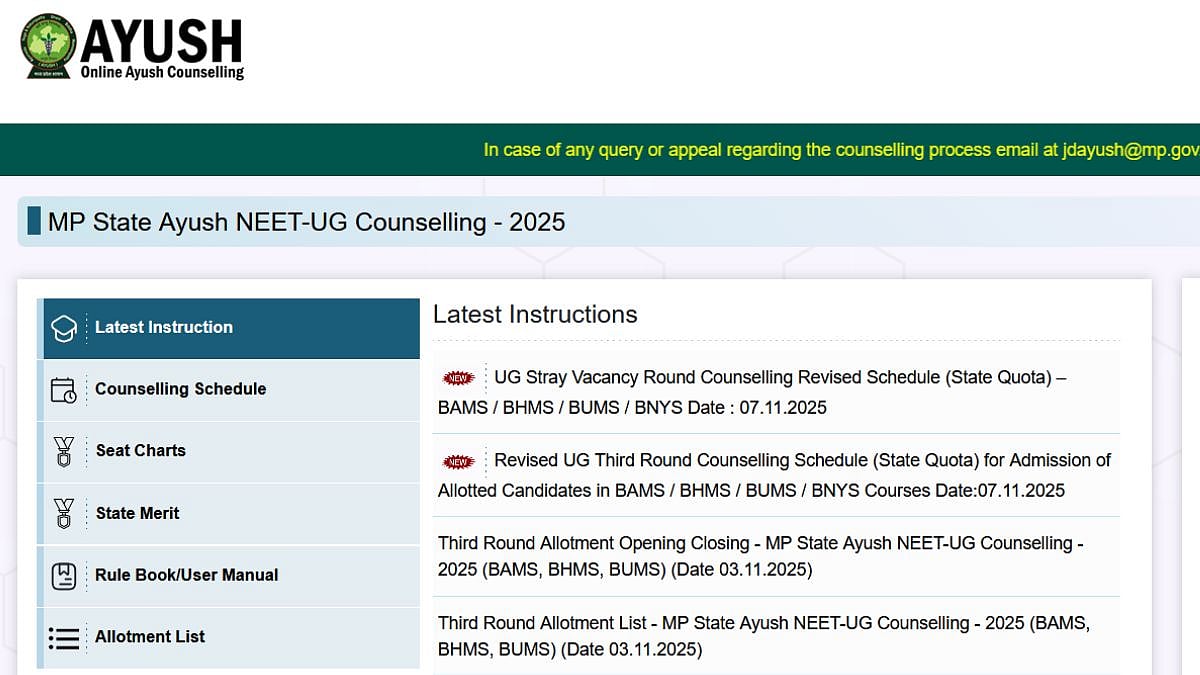This screenshot has width=1200, height=675.
Task: Open the Seat Charts menu item
Action: [141, 451]
